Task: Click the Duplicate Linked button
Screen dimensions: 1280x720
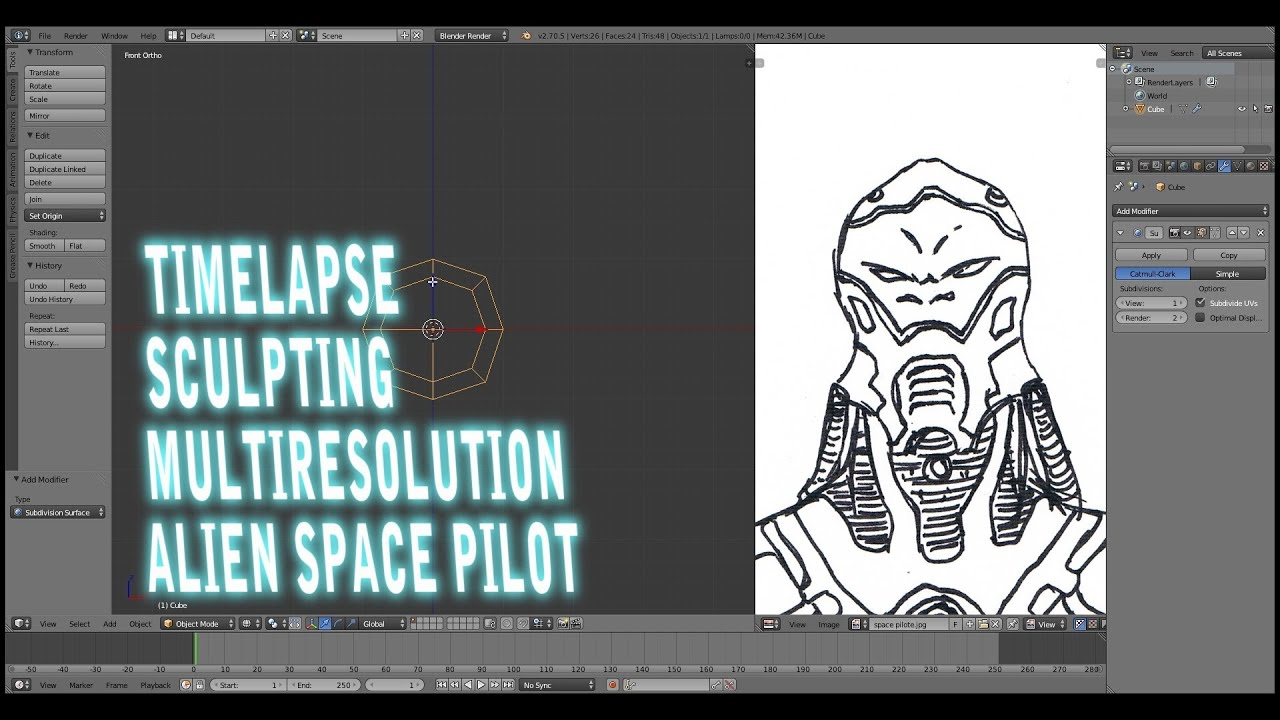Action: [x=66, y=169]
